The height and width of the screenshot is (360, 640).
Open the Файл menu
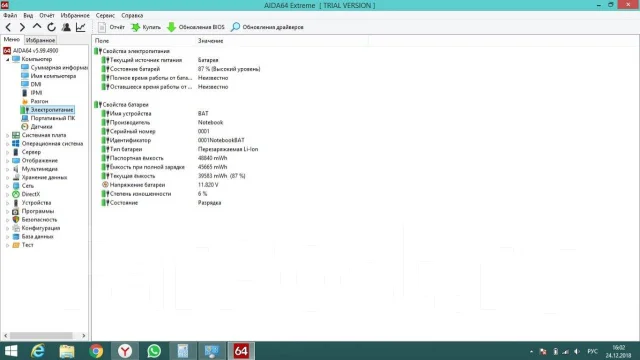(x=10, y=16)
